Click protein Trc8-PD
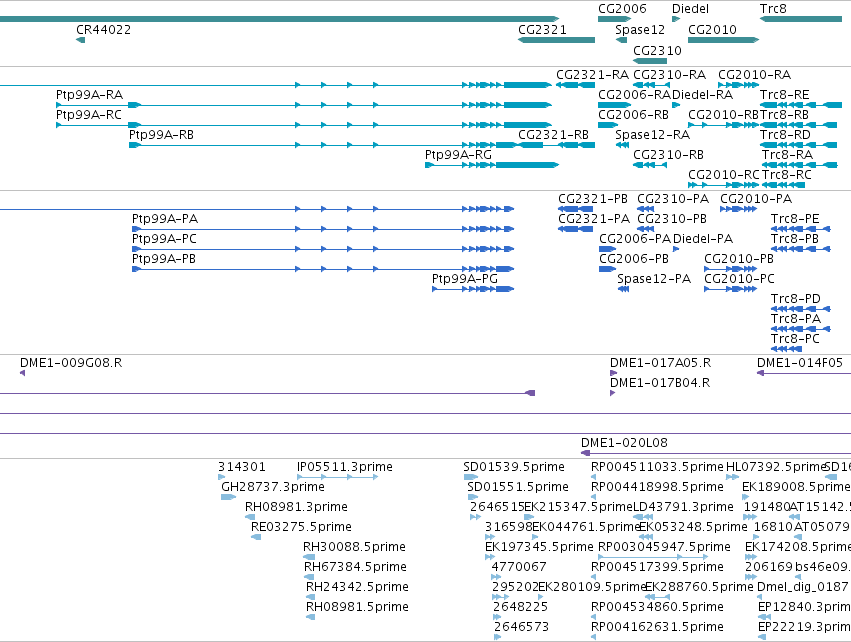Viewport: 851px width, 642px height. [796, 300]
